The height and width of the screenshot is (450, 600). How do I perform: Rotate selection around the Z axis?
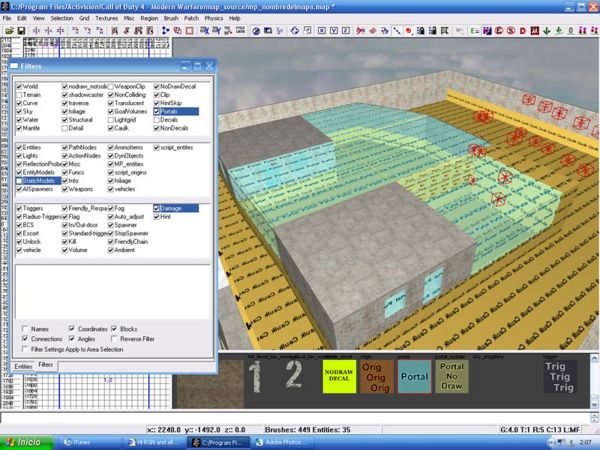(99, 31)
